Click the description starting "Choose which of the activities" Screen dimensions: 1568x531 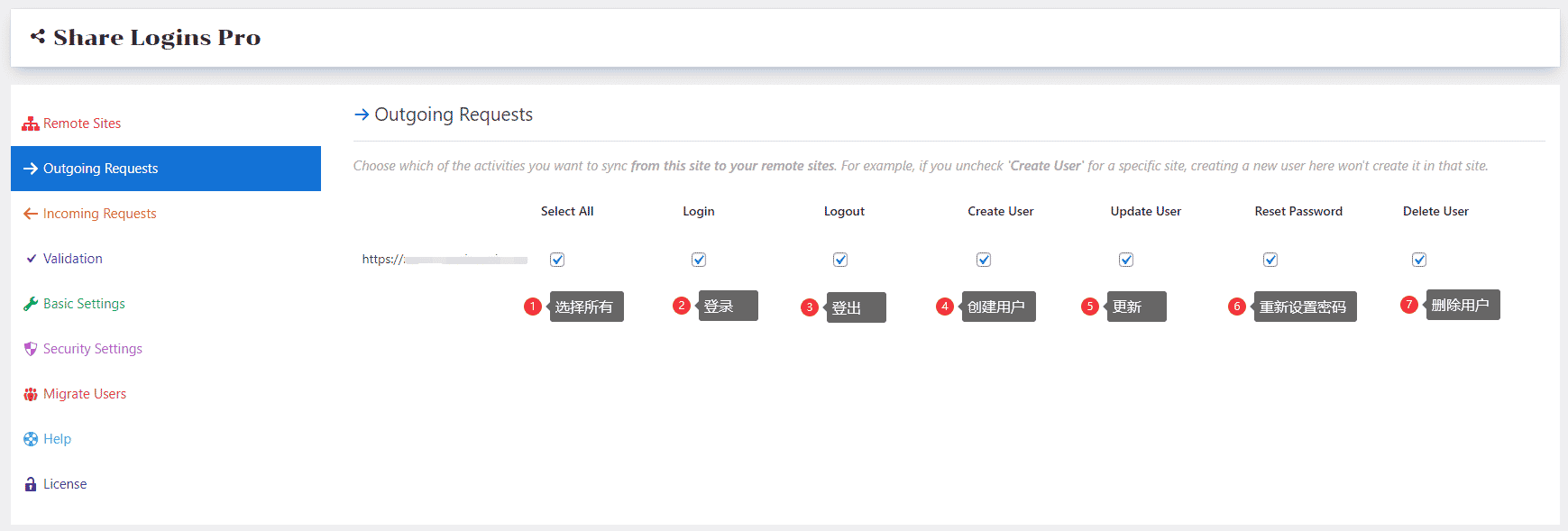tap(921, 166)
